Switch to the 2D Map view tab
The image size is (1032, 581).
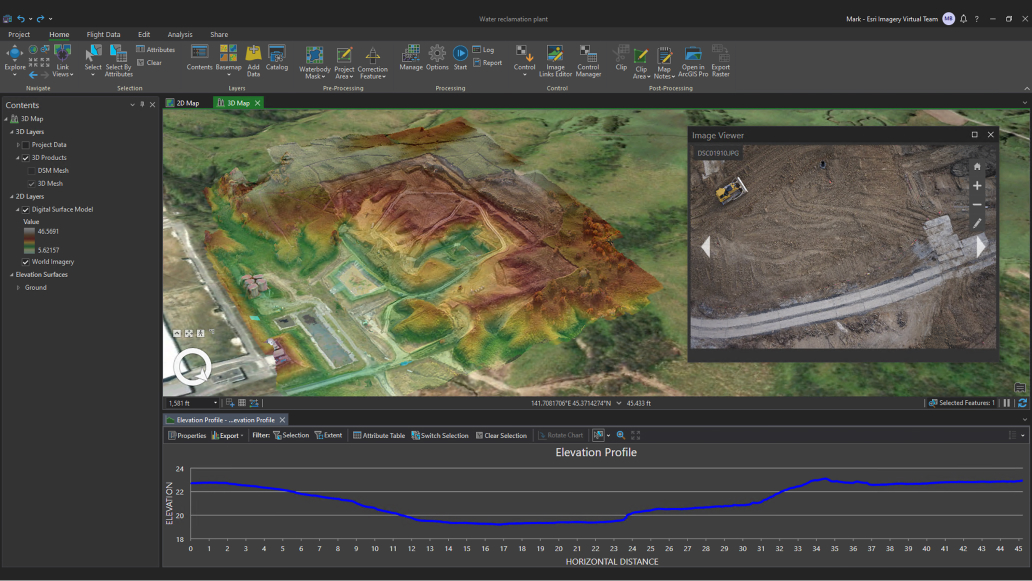(x=187, y=103)
